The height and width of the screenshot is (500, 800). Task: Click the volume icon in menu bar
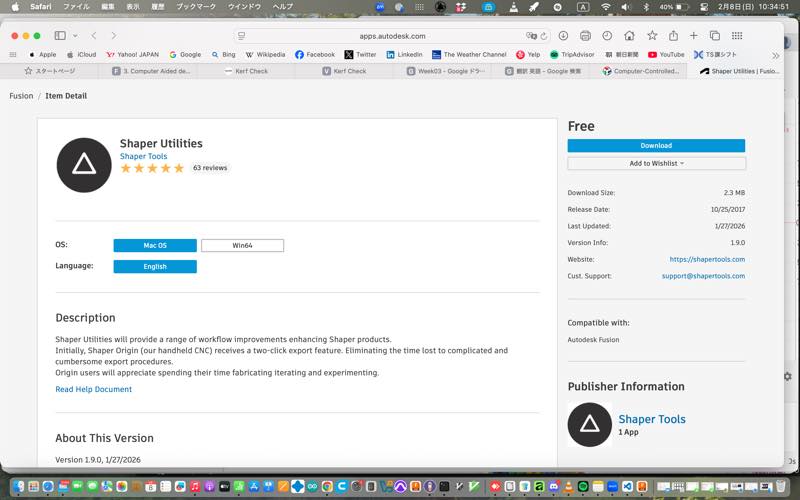[x=626, y=7]
